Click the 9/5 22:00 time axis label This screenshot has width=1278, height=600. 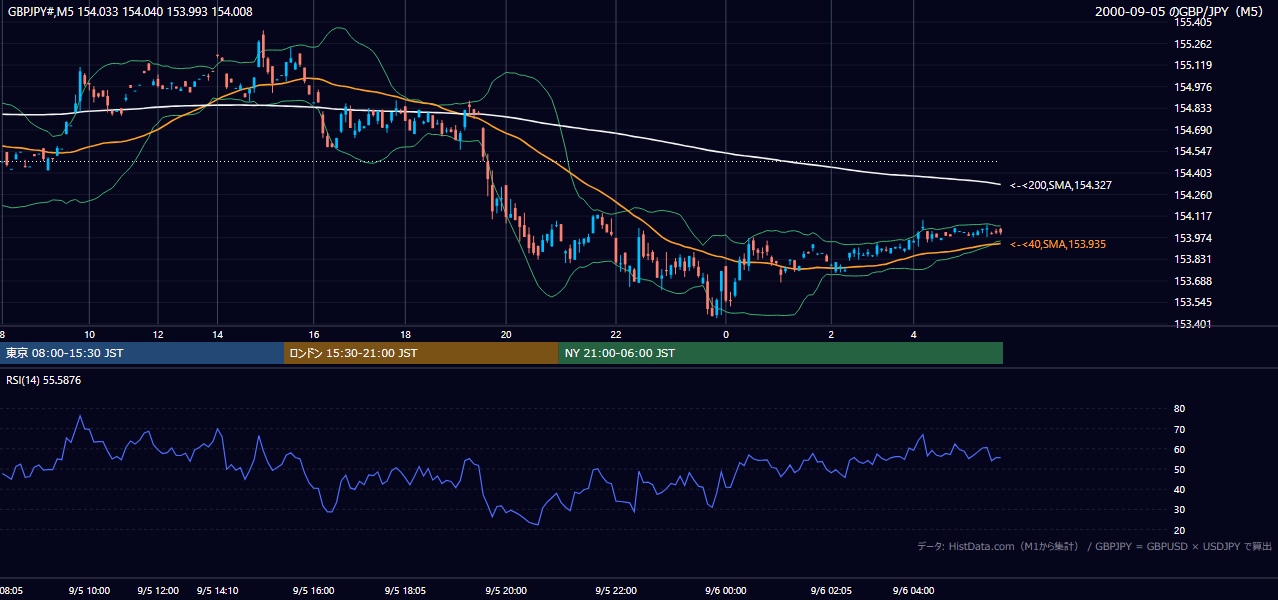(616, 591)
